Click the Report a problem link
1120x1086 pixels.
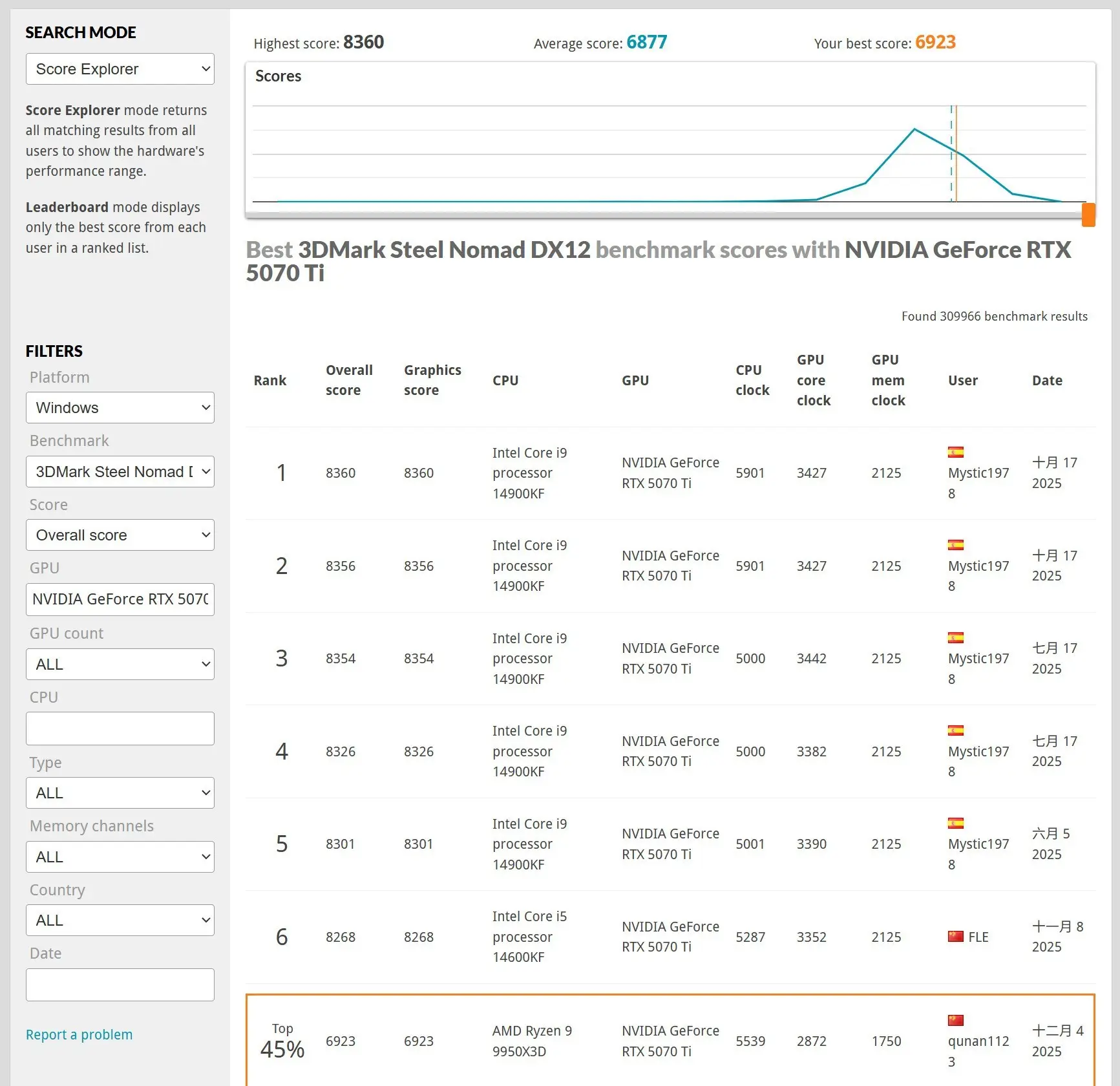[x=79, y=1035]
